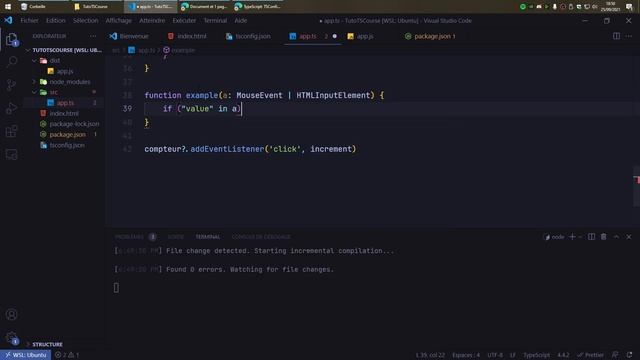Open the Edition menu
The image size is (640, 360).
click(56, 20)
